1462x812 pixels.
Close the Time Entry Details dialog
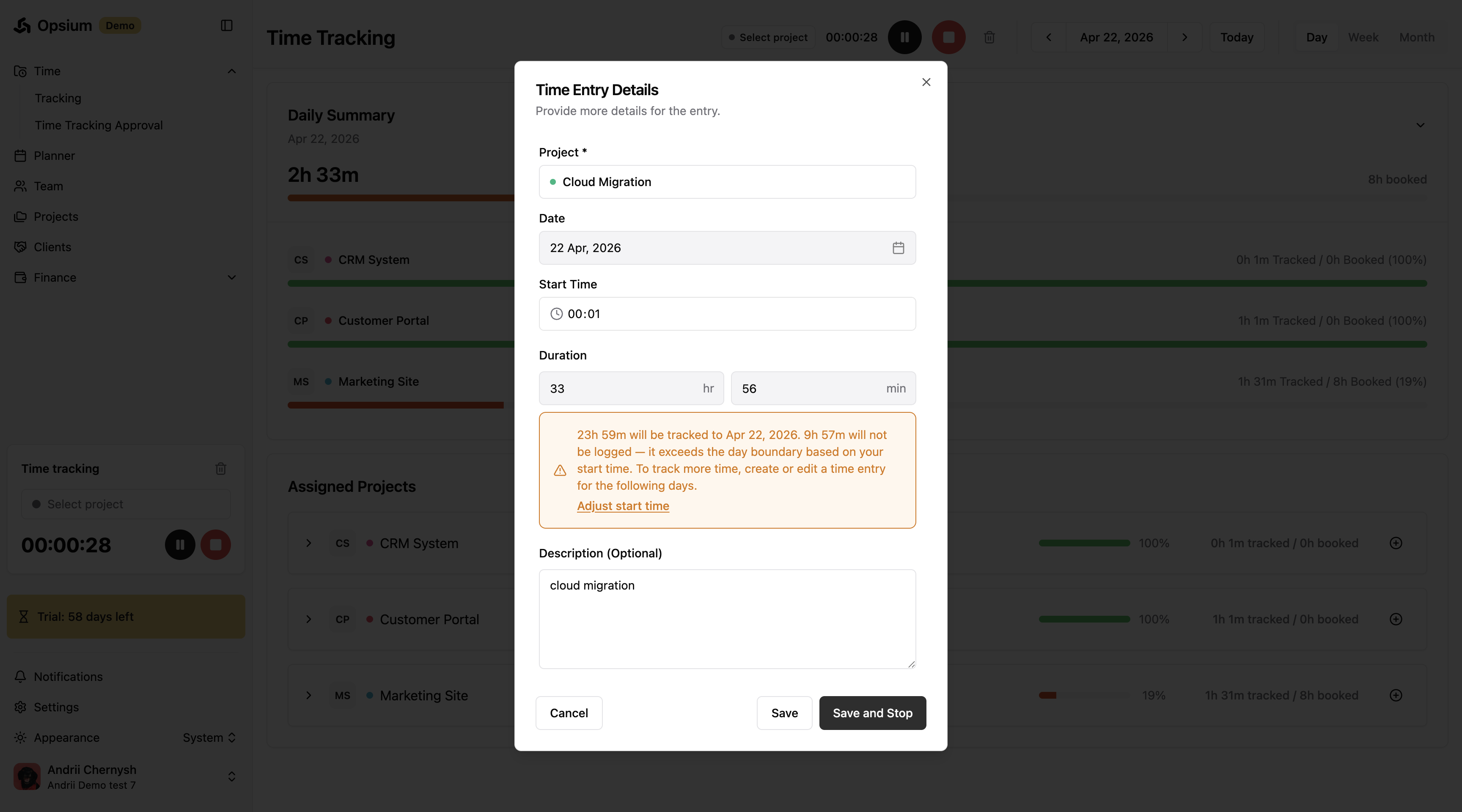click(x=926, y=82)
